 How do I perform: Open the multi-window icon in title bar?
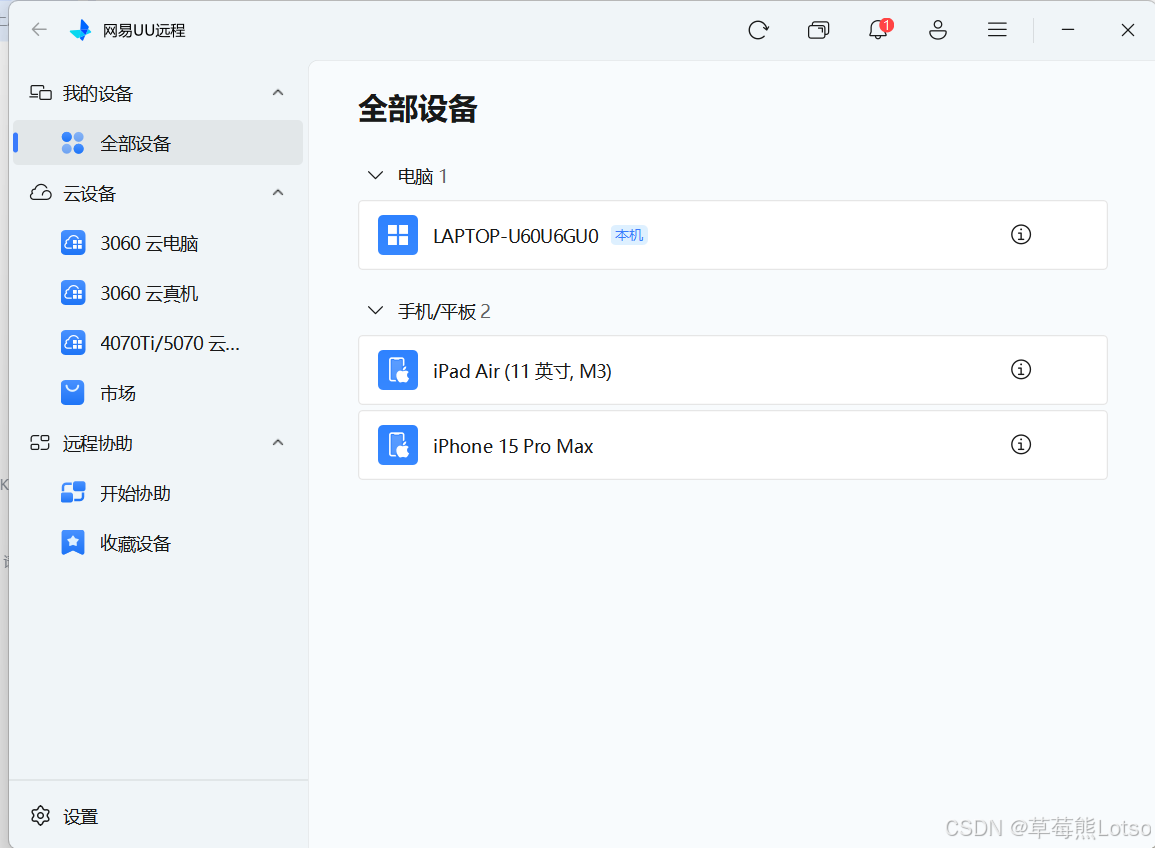(x=818, y=29)
